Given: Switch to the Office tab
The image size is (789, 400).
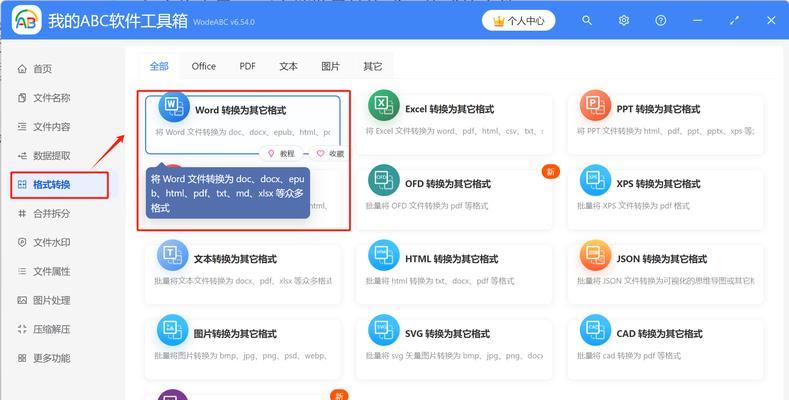Looking at the screenshot, I should pyautogui.click(x=203, y=66).
